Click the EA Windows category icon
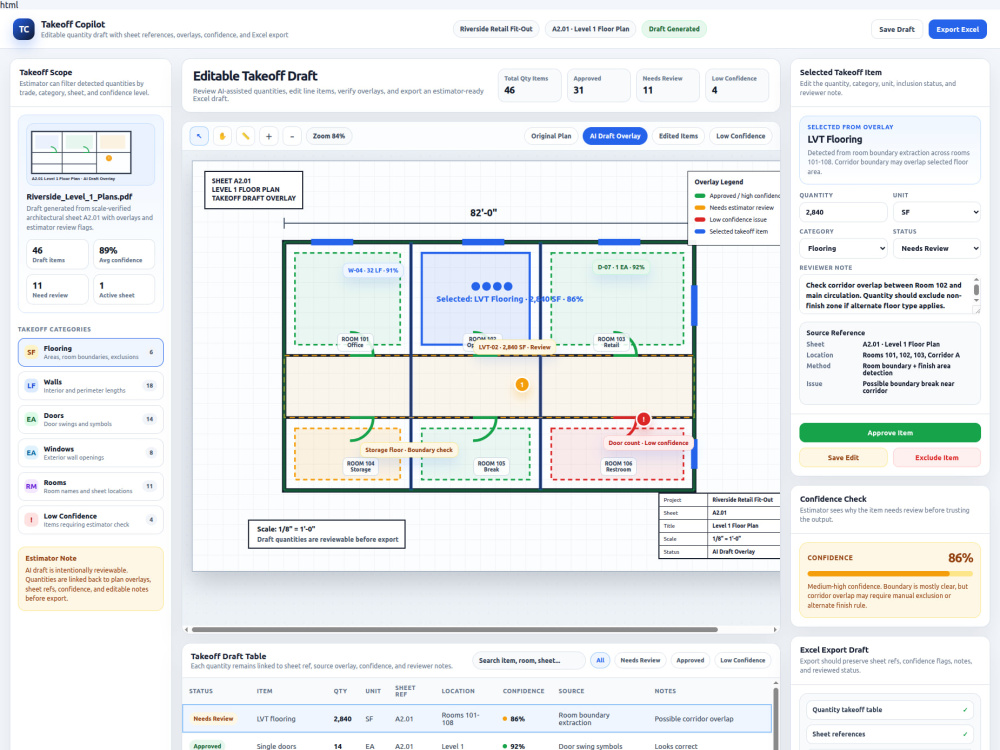The image size is (1000, 750). coord(31,453)
